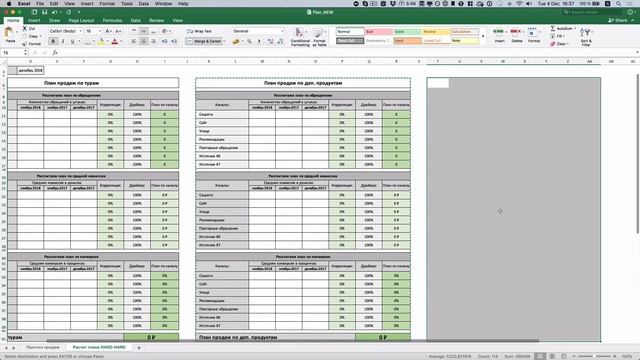Open the Window menu in menu bar
640x360 pixels.
pos(163,4)
